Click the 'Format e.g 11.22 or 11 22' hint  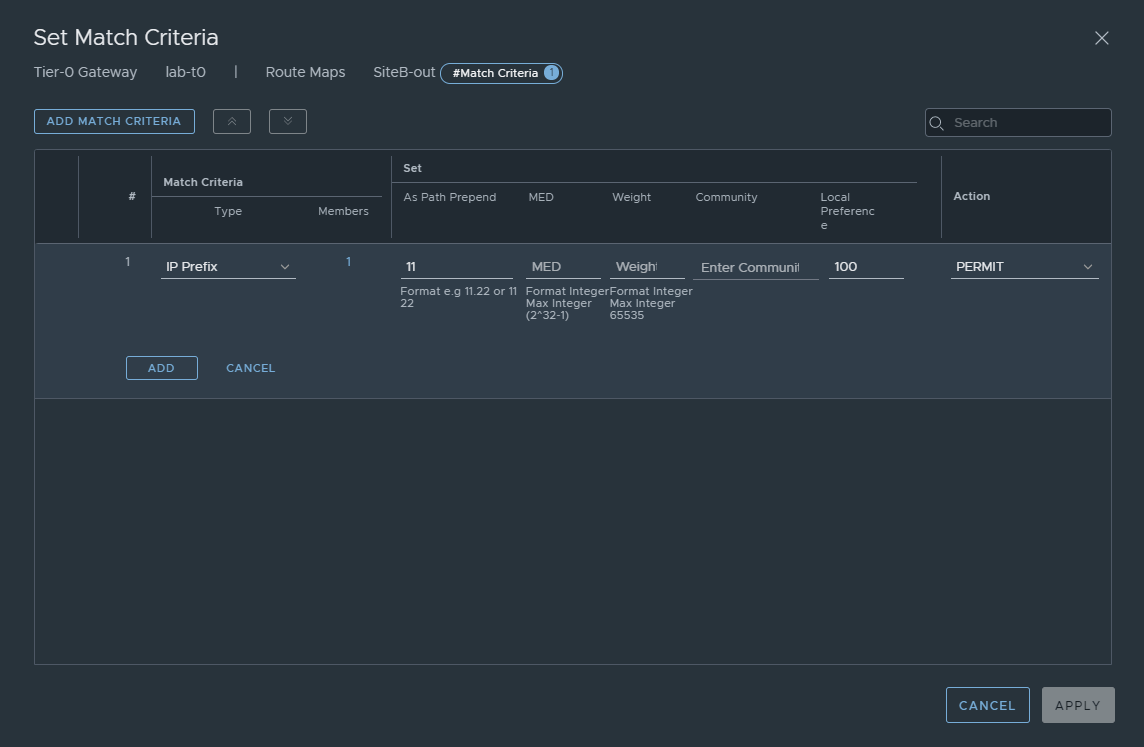pos(458,297)
